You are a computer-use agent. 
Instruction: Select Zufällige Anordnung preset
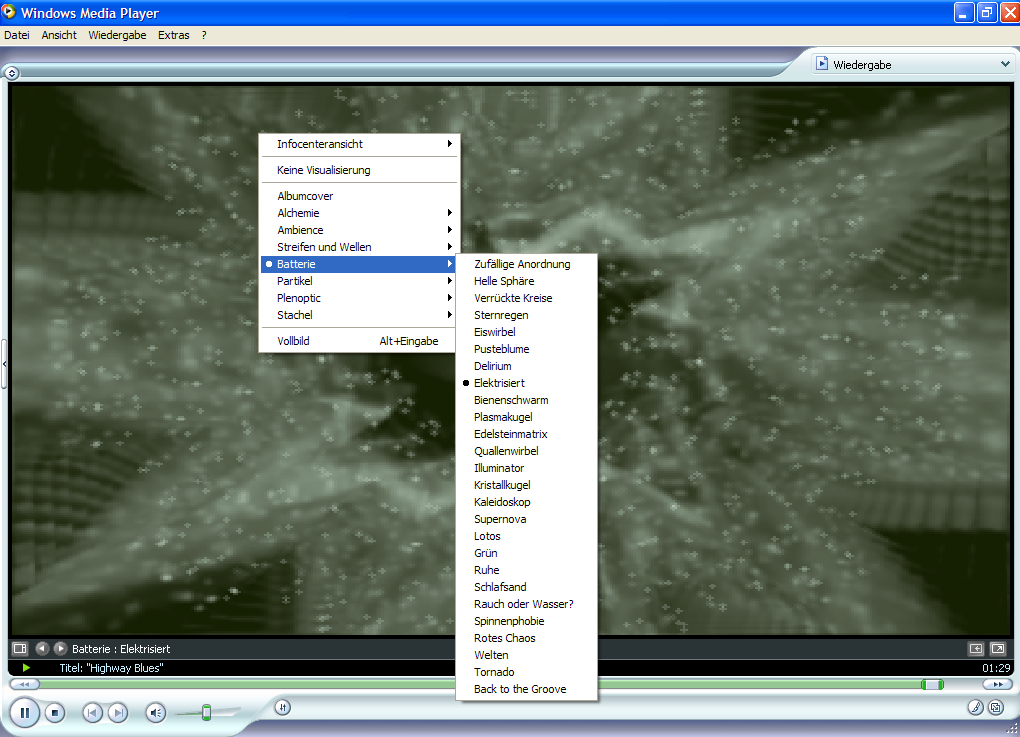point(526,263)
